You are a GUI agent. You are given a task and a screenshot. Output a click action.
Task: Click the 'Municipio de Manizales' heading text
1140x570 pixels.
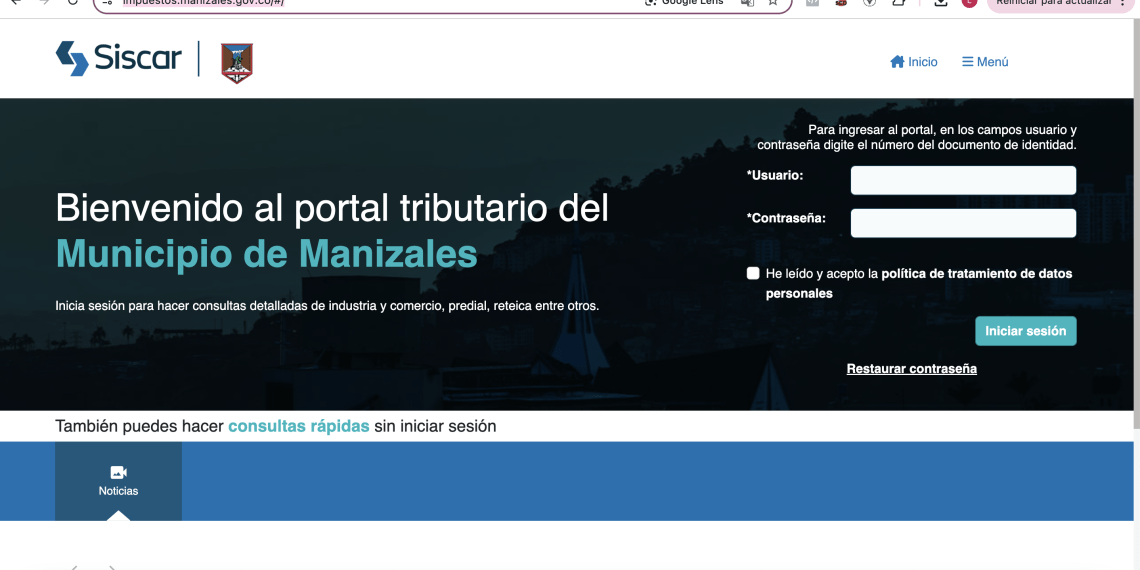[x=266, y=254]
